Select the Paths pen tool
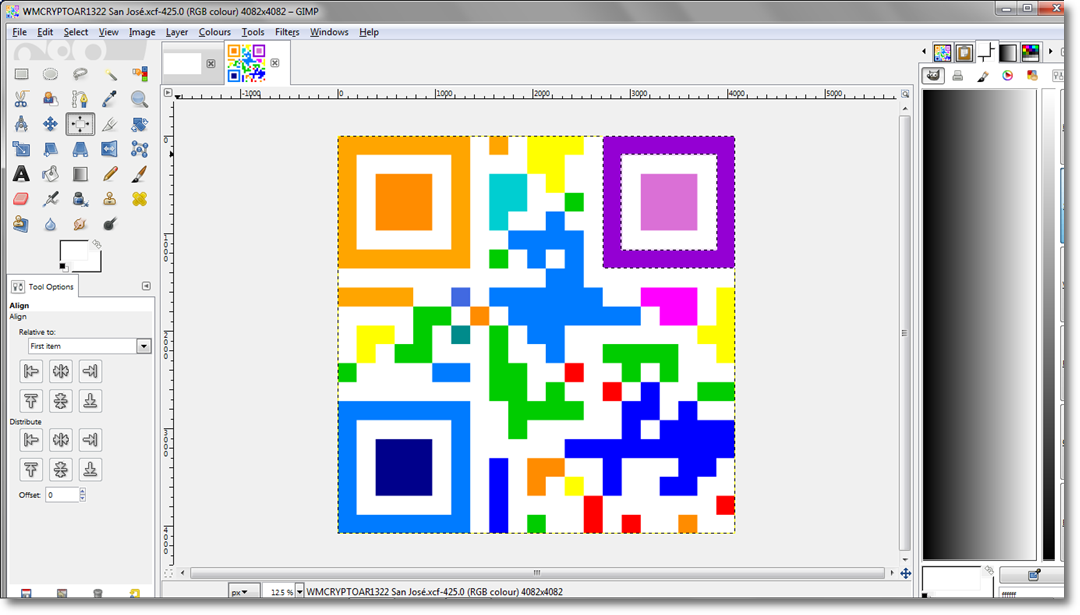Screen dimensions: 1080x615 [80, 99]
